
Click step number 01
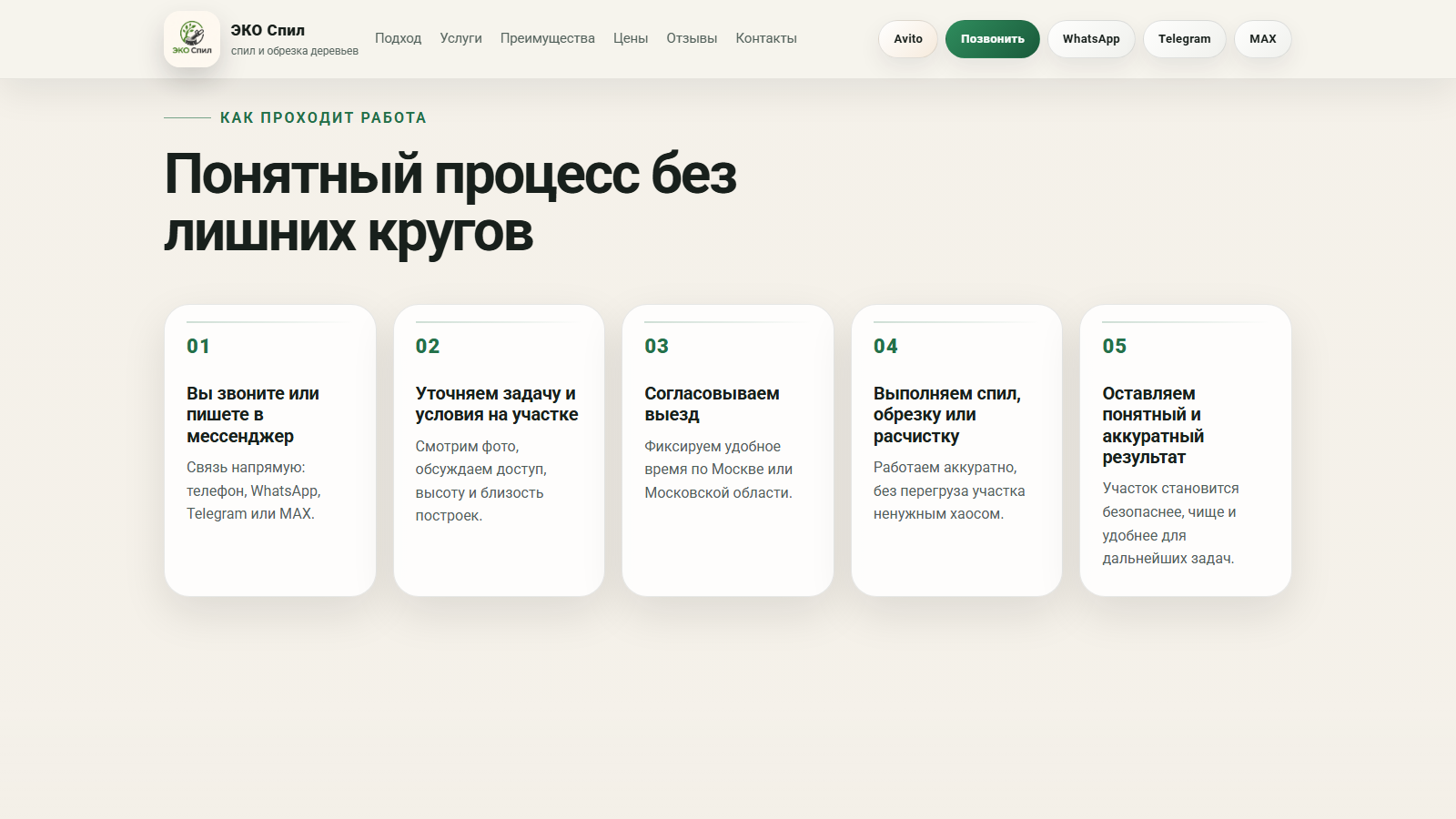198,346
